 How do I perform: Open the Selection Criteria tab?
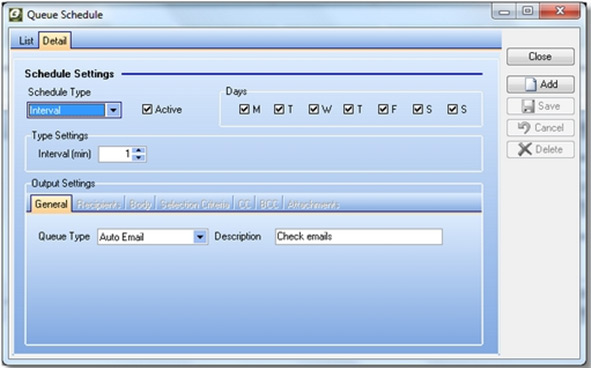[x=194, y=204]
